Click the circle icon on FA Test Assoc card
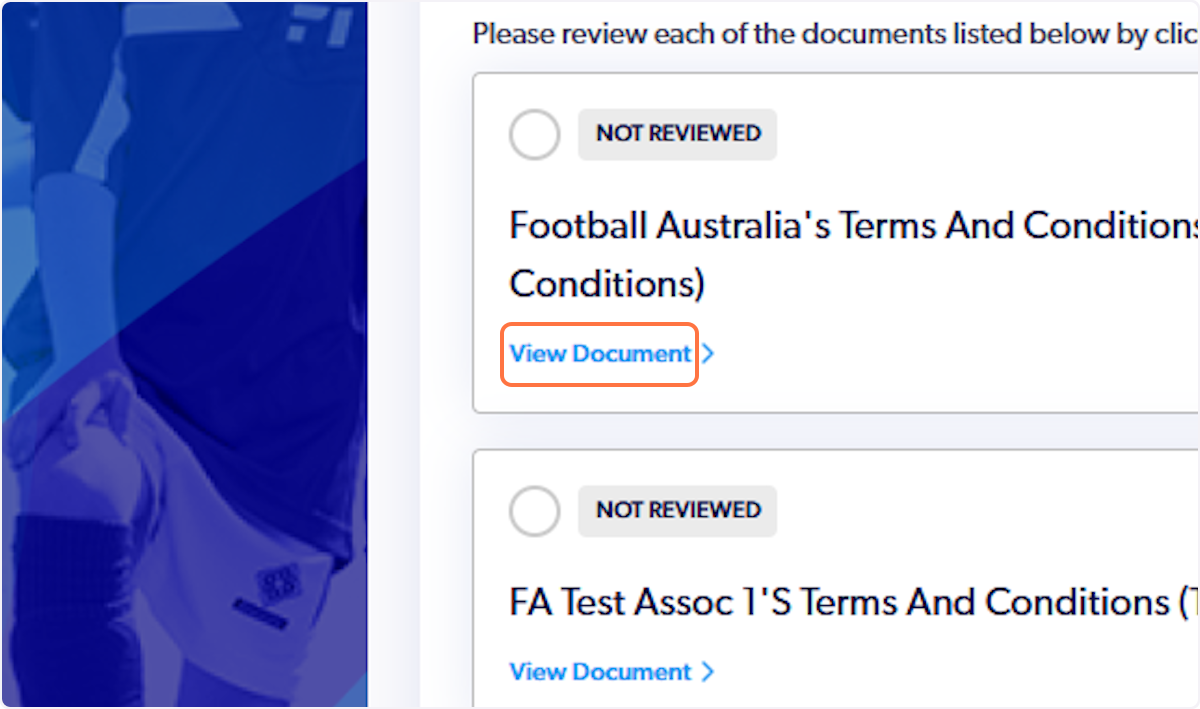 coord(534,510)
